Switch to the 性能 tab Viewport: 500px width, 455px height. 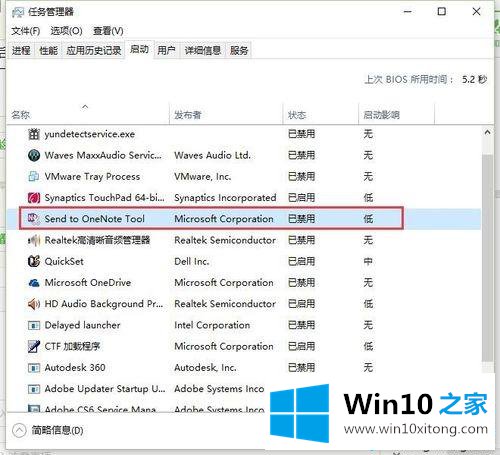[x=48, y=51]
